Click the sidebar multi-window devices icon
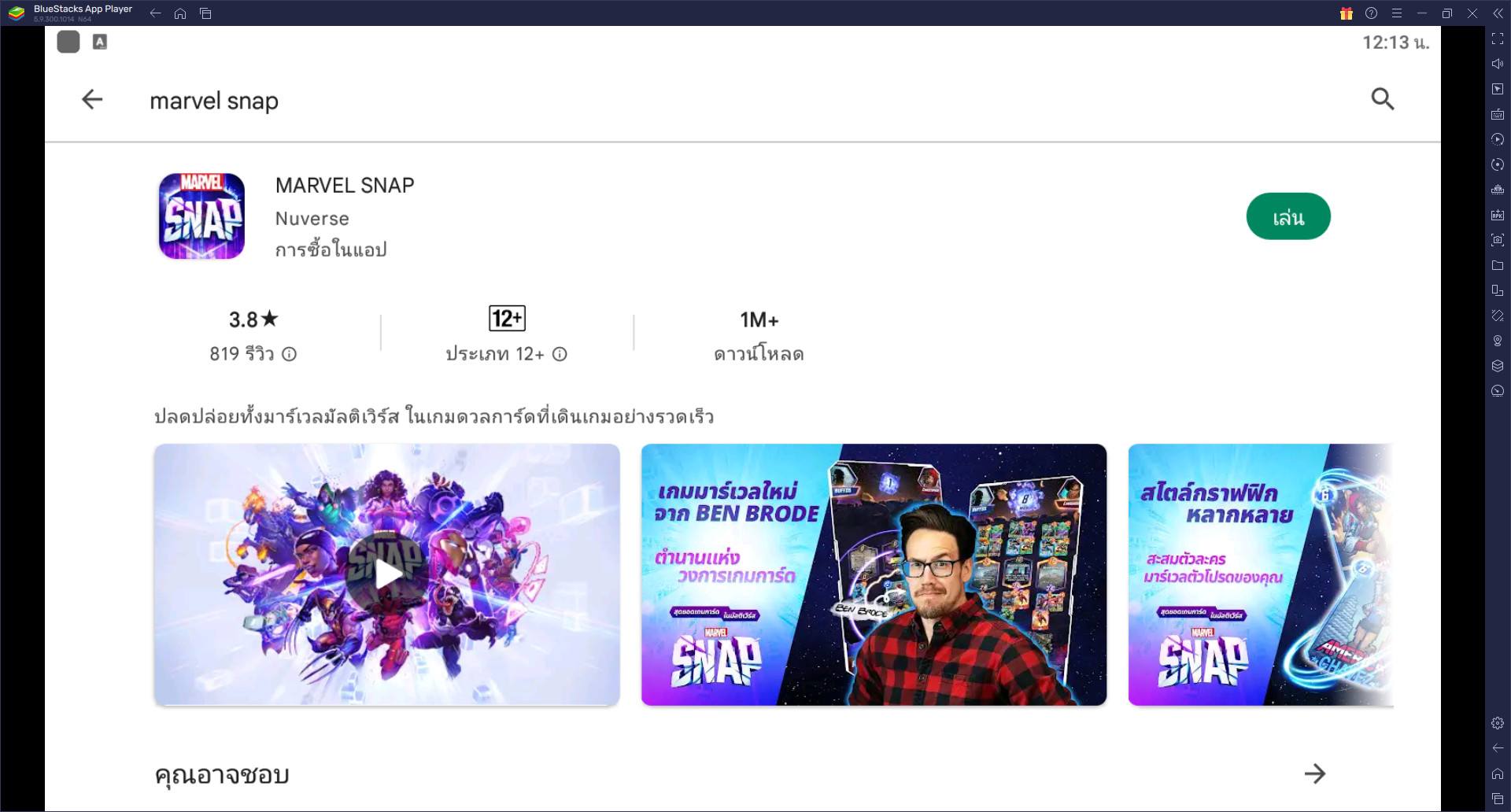This screenshot has width=1511, height=812. (x=1498, y=290)
